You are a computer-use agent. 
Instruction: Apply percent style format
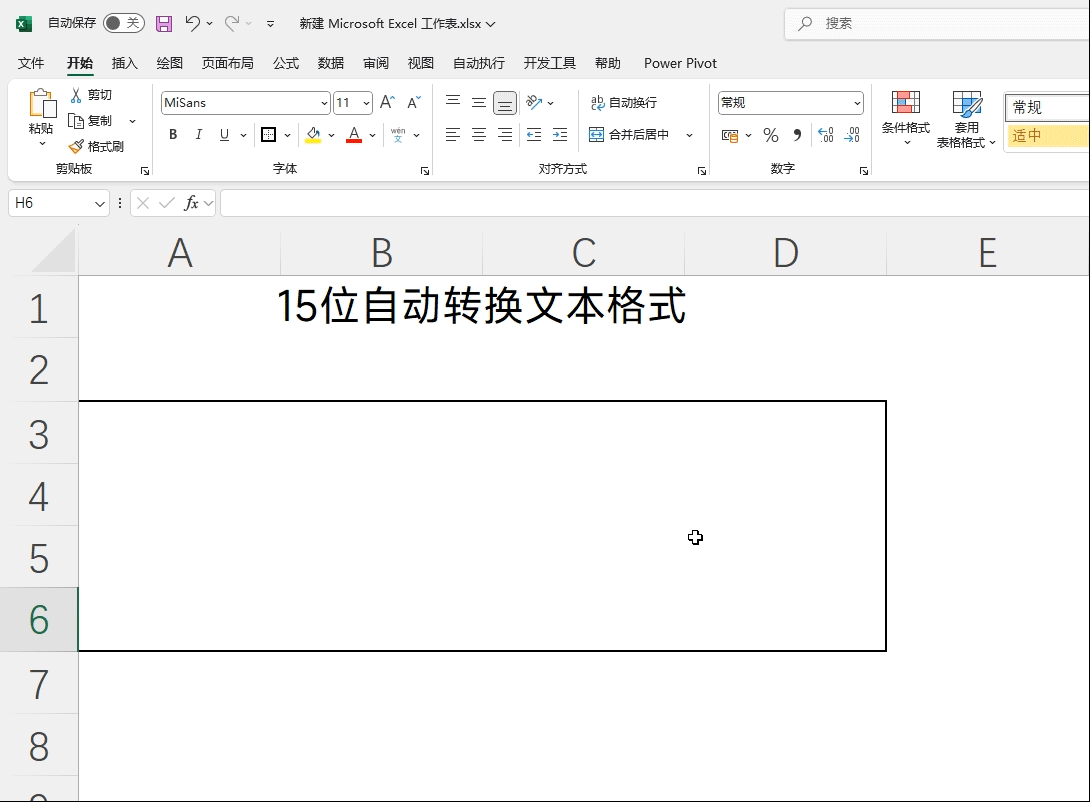tap(771, 135)
